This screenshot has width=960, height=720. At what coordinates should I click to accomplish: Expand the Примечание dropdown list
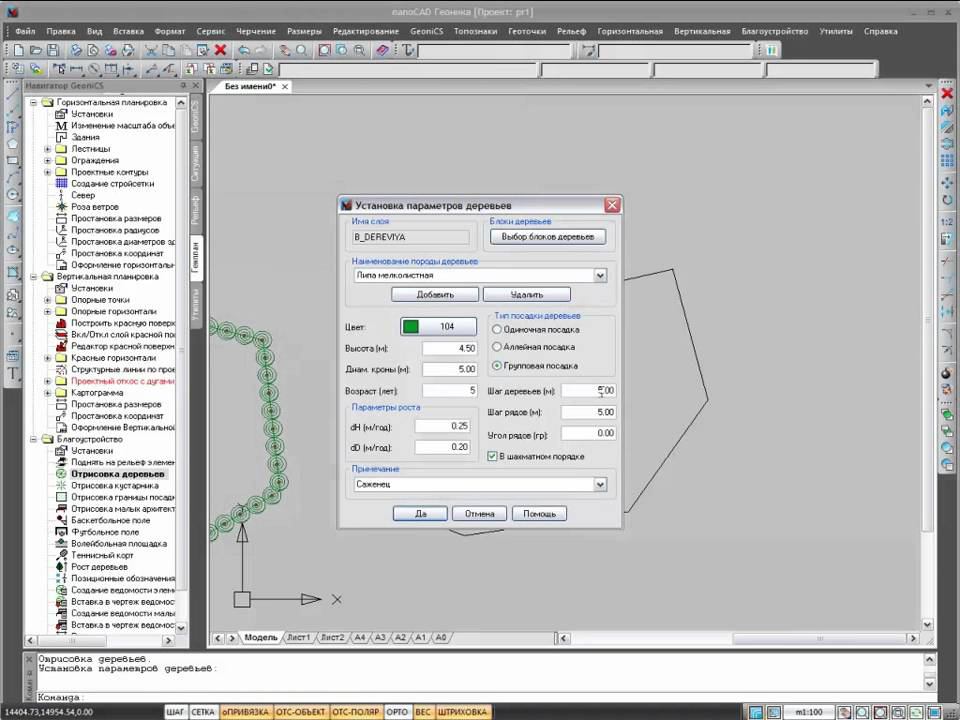coord(600,484)
